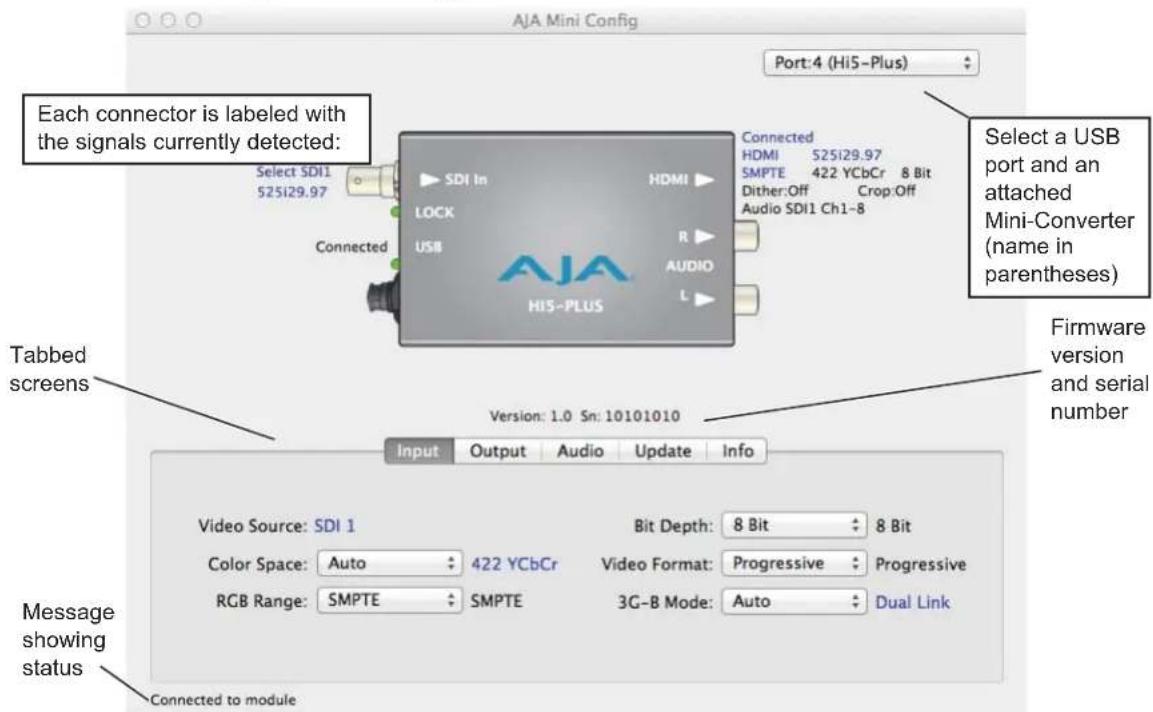Click the Audio SDI1 Ch1-8 label
Screen dimensions: 1153x712
[803, 209]
